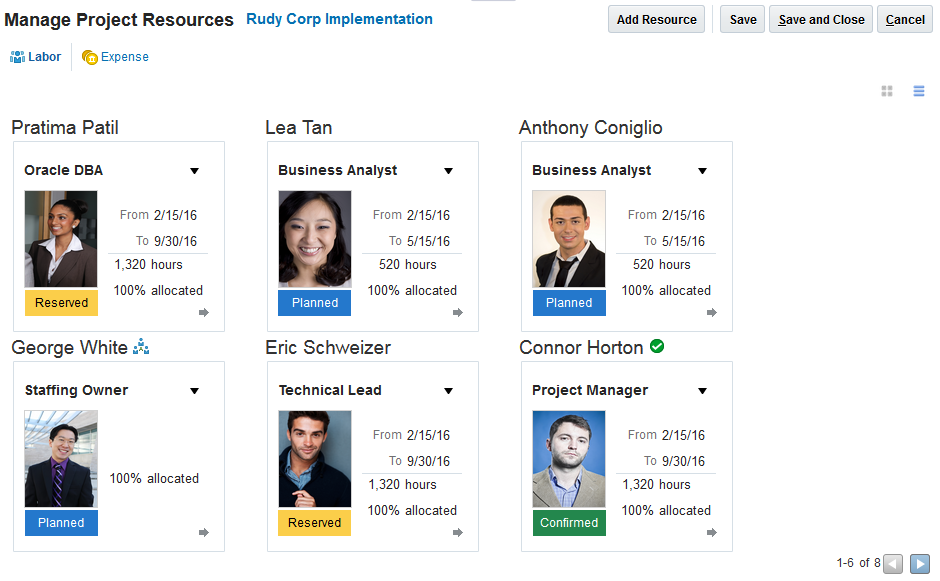Switch to Expense tab
Viewport: 940px width, 581px height.
pyautogui.click(x=115, y=57)
